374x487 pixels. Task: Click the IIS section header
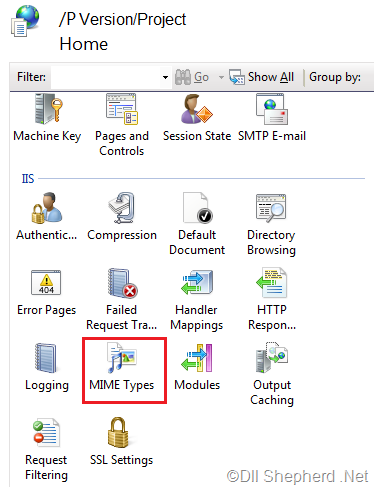coord(28,178)
